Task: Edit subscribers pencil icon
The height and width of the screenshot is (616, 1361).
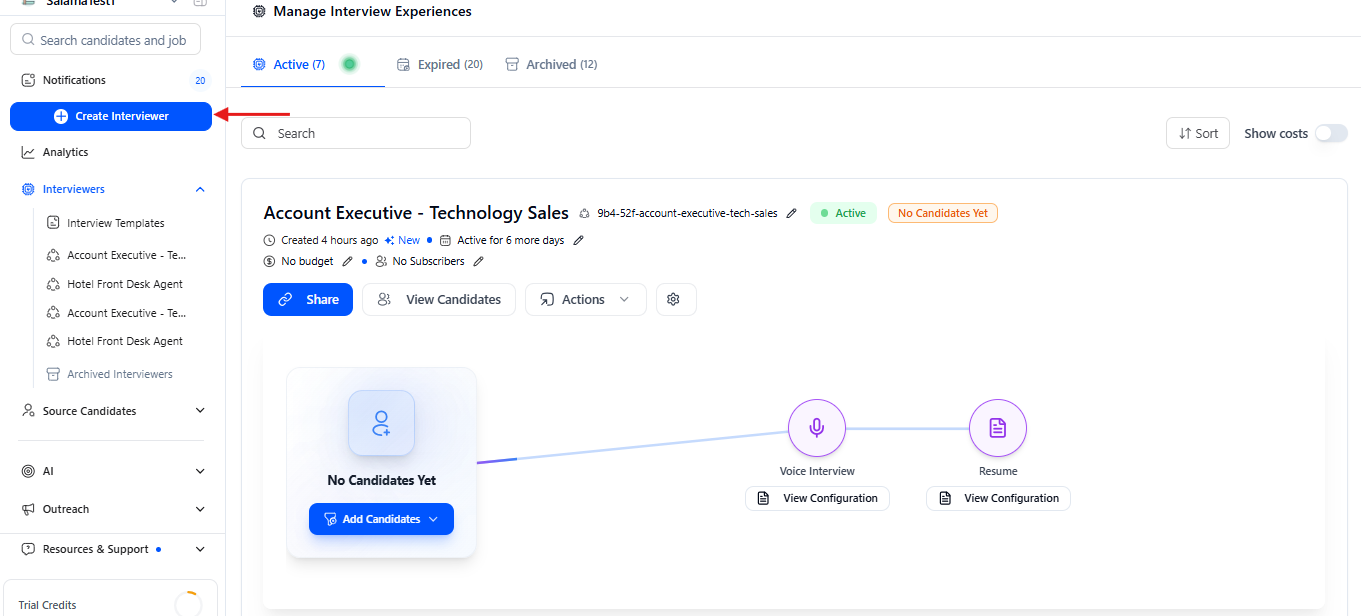Action: point(478,261)
